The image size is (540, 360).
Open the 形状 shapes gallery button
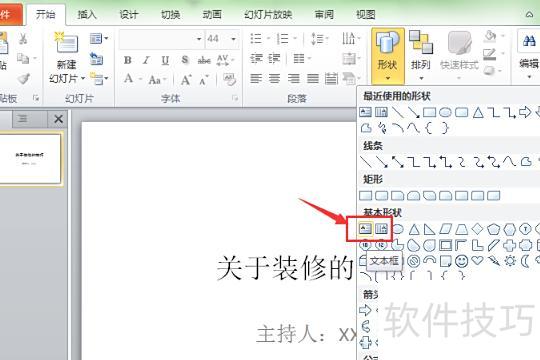click(387, 56)
